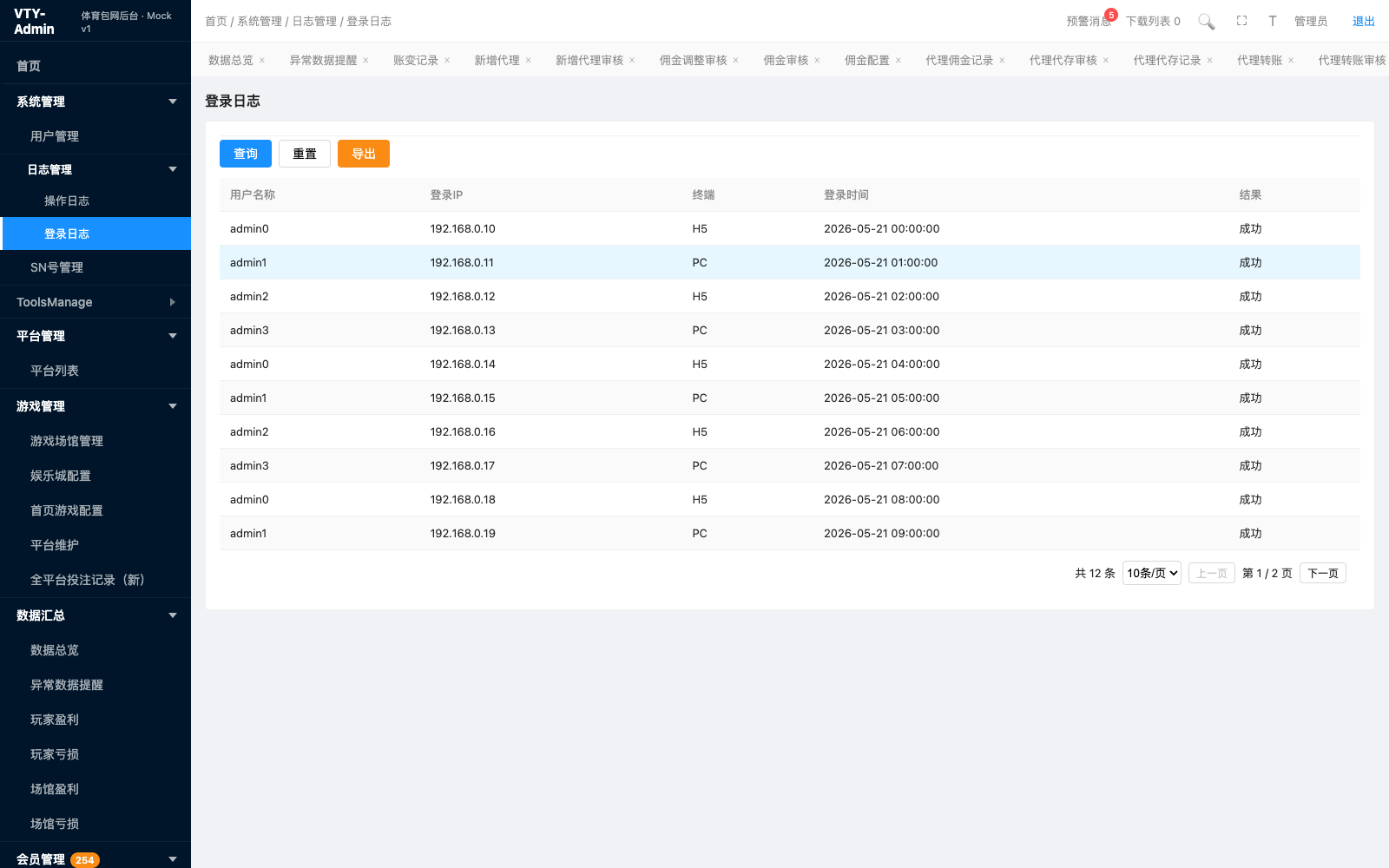Close the 佣金审核 tab
1389x868 pixels.
tap(817, 61)
